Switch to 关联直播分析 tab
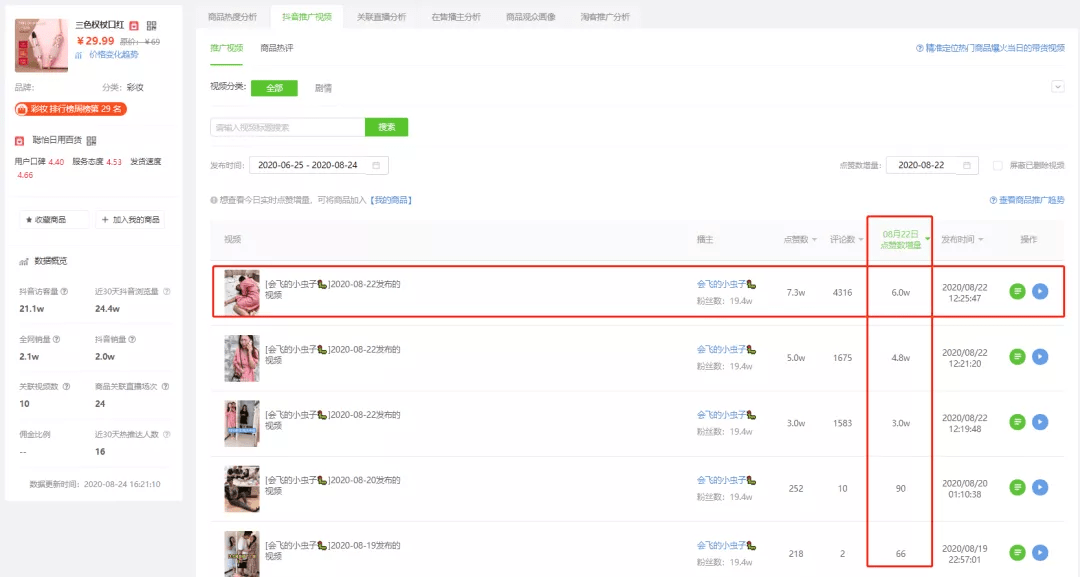Screen dimensions: 1080x577 click(x=381, y=17)
